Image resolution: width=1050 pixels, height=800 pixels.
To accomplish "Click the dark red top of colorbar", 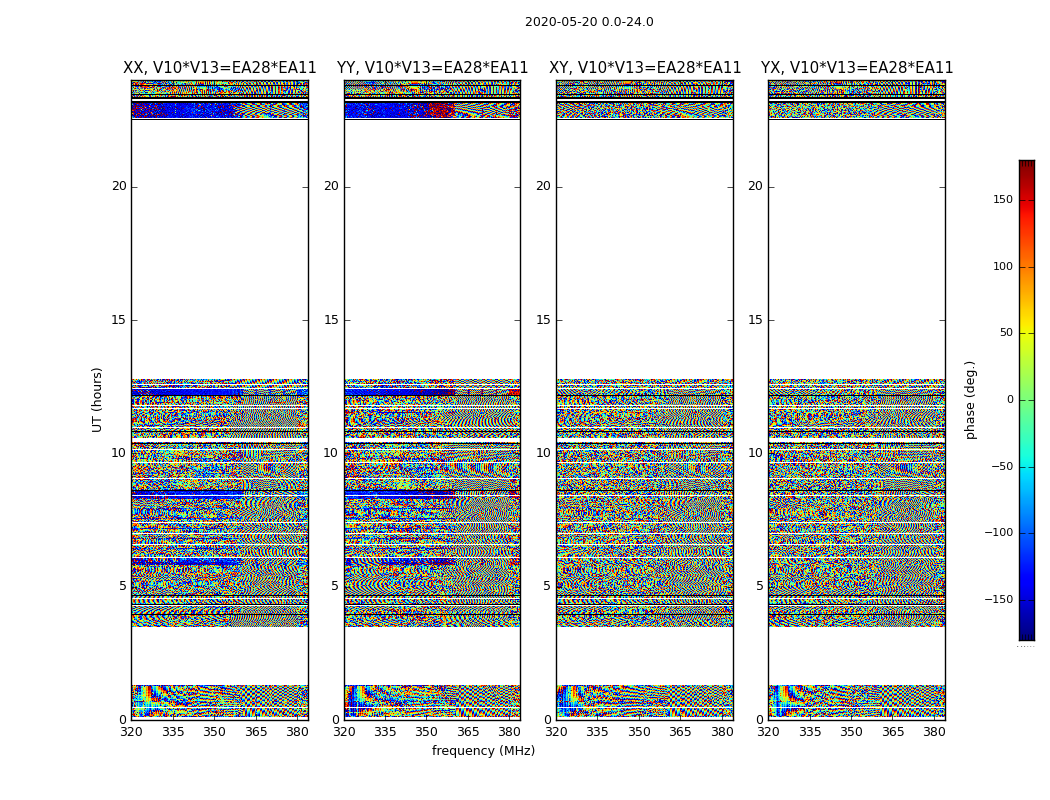I will pos(1027,165).
